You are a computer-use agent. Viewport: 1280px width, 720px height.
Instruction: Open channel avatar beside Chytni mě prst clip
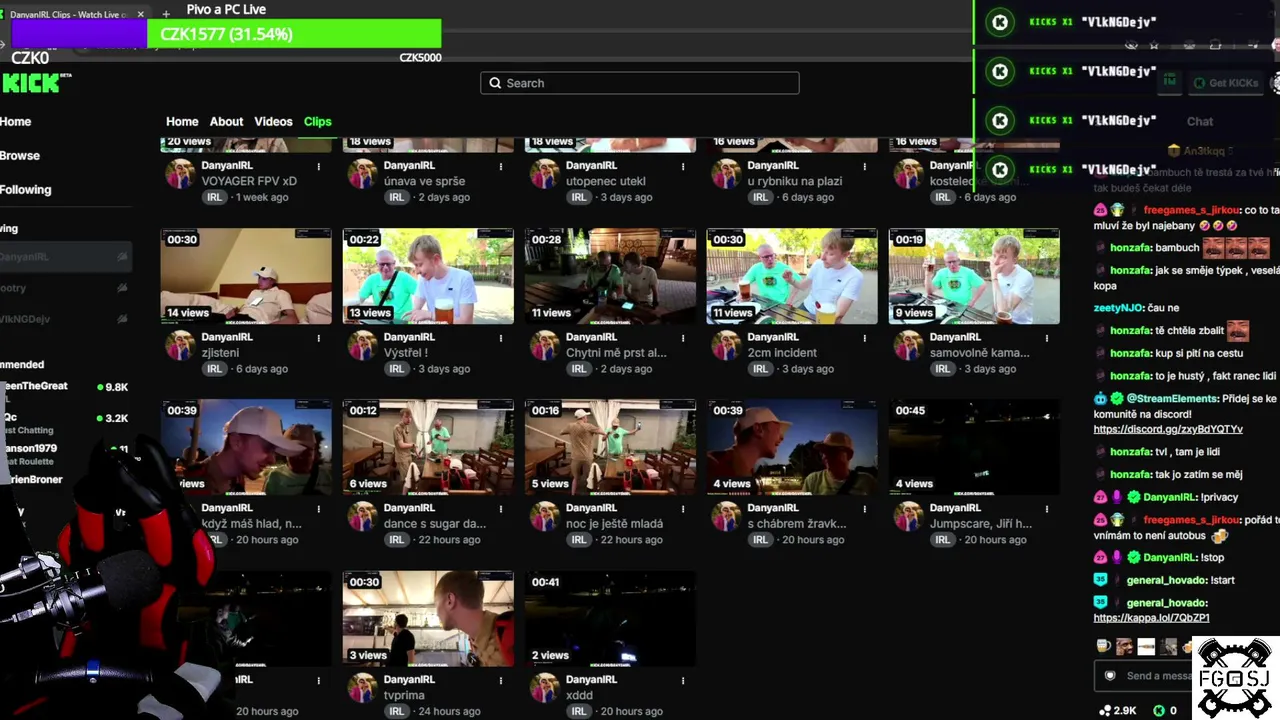[544, 345]
